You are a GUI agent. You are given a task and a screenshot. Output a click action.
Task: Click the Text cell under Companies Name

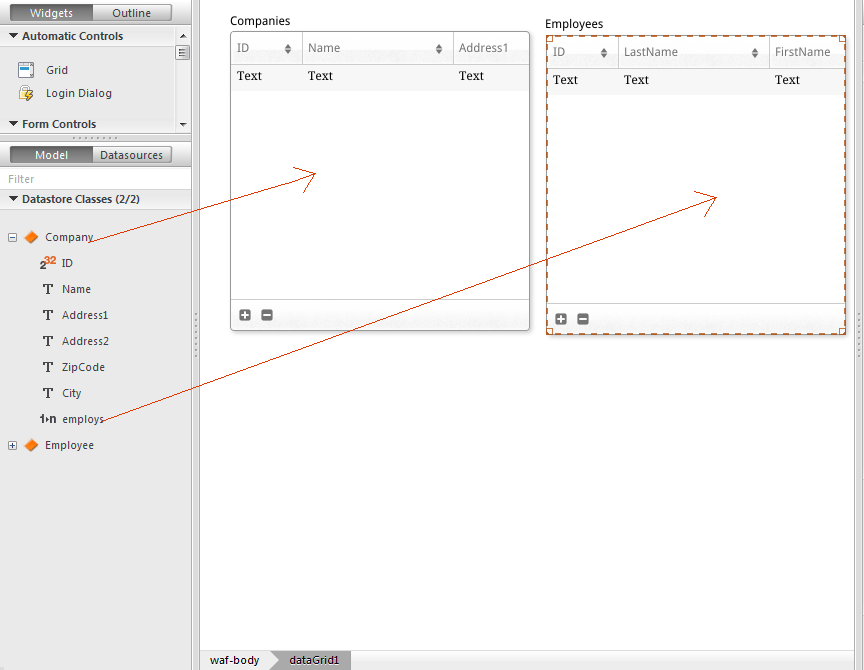point(320,76)
